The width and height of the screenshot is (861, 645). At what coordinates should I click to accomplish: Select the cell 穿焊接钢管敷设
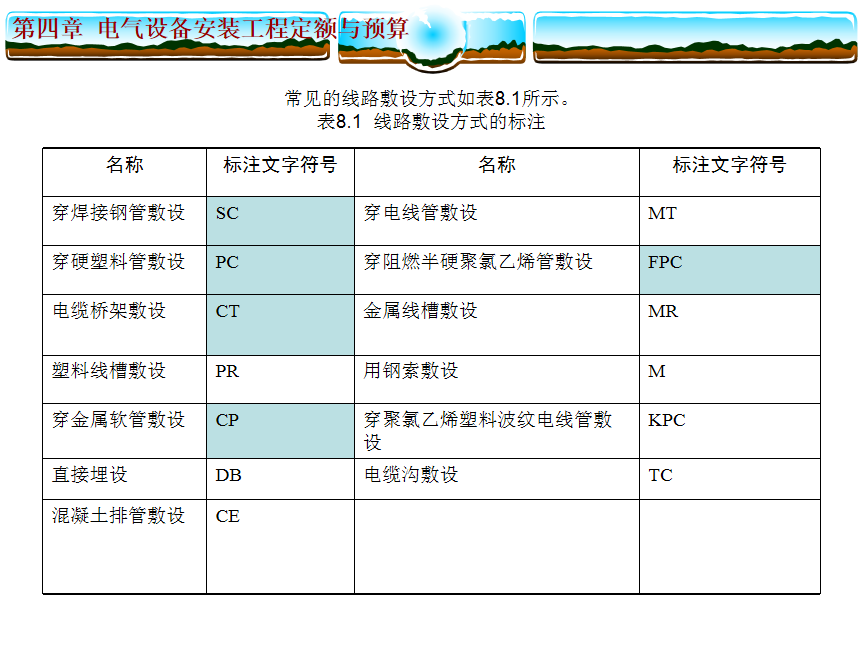point(125,221)
